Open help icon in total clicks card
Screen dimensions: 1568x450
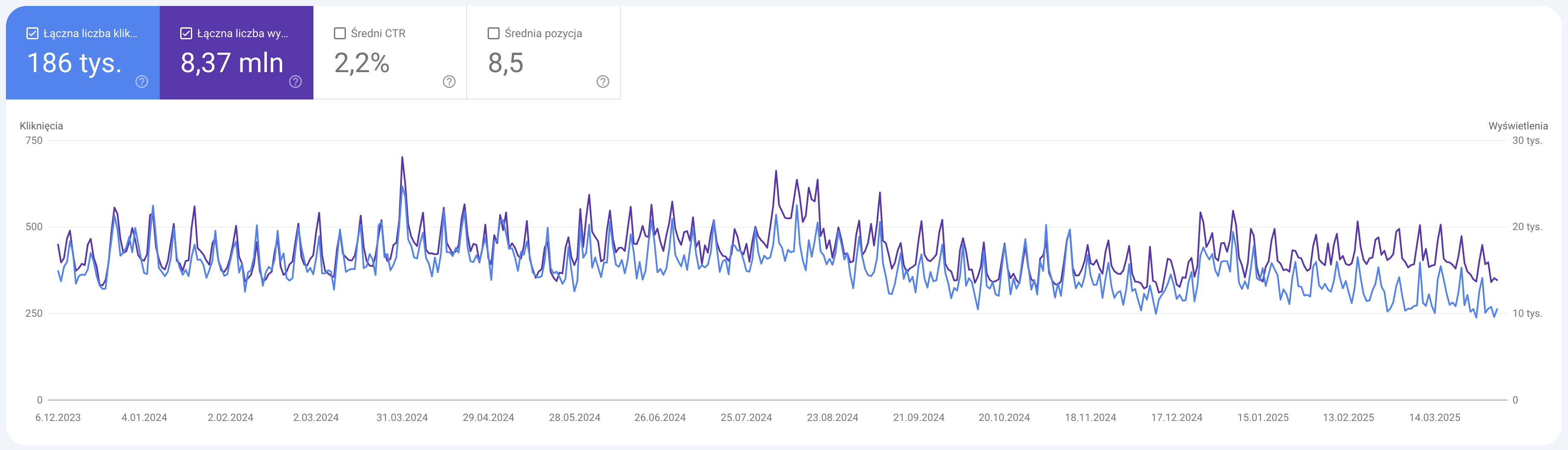[x=141, y=82]
